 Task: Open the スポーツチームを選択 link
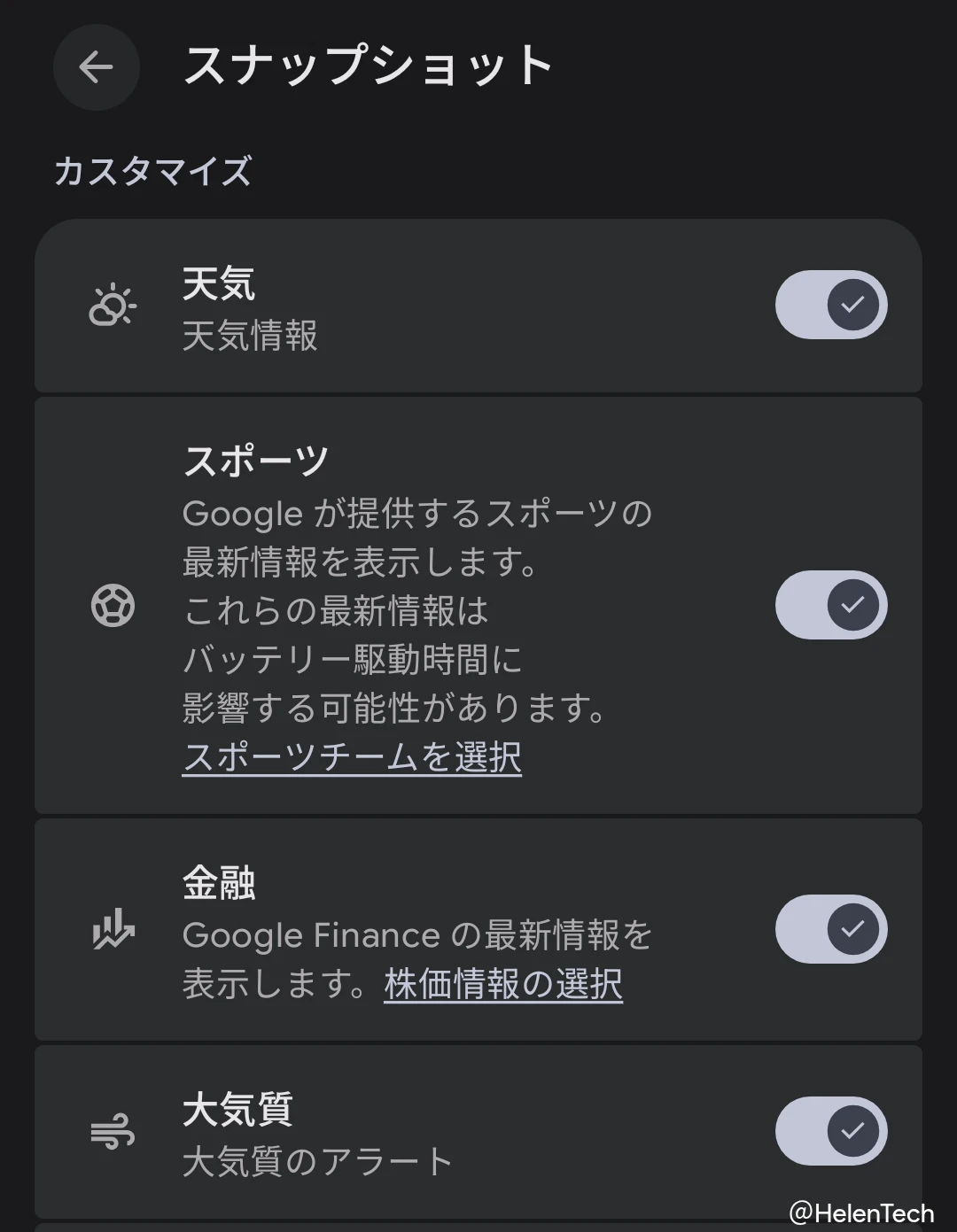[352, 757]
